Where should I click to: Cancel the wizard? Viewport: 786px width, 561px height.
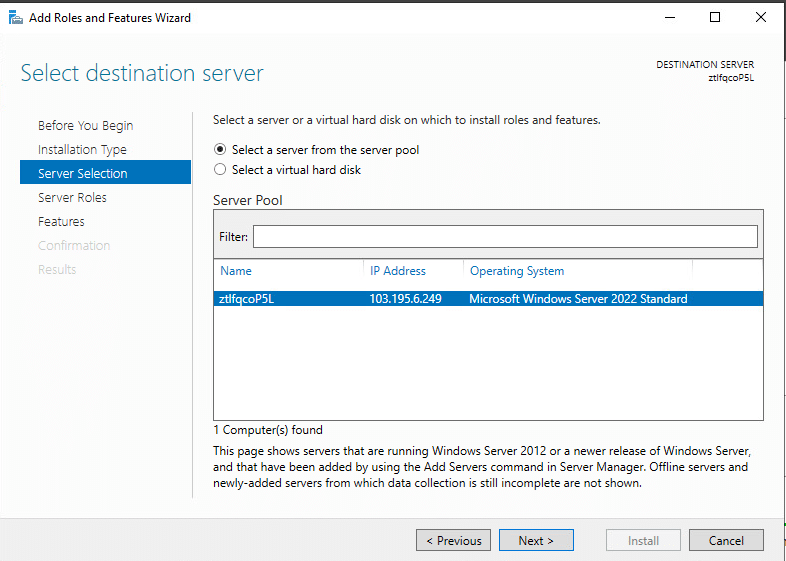point(726,541)
